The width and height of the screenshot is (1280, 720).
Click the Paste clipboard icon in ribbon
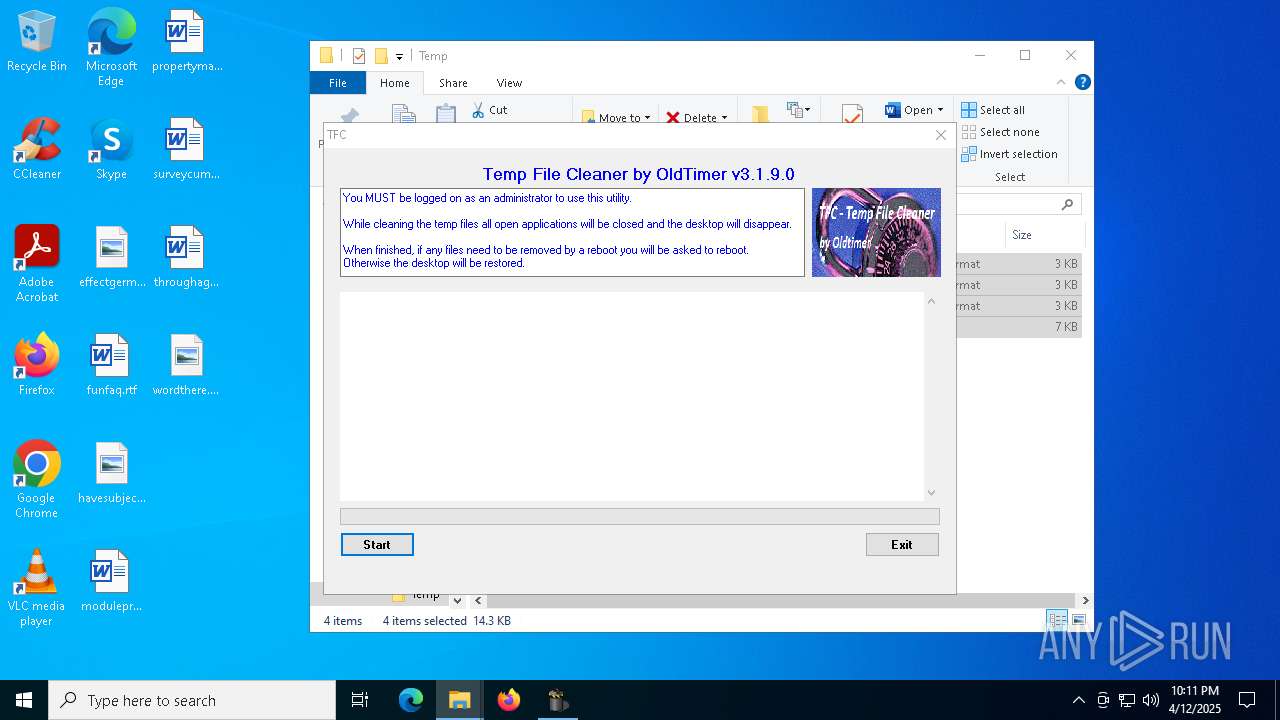point(446,113)
